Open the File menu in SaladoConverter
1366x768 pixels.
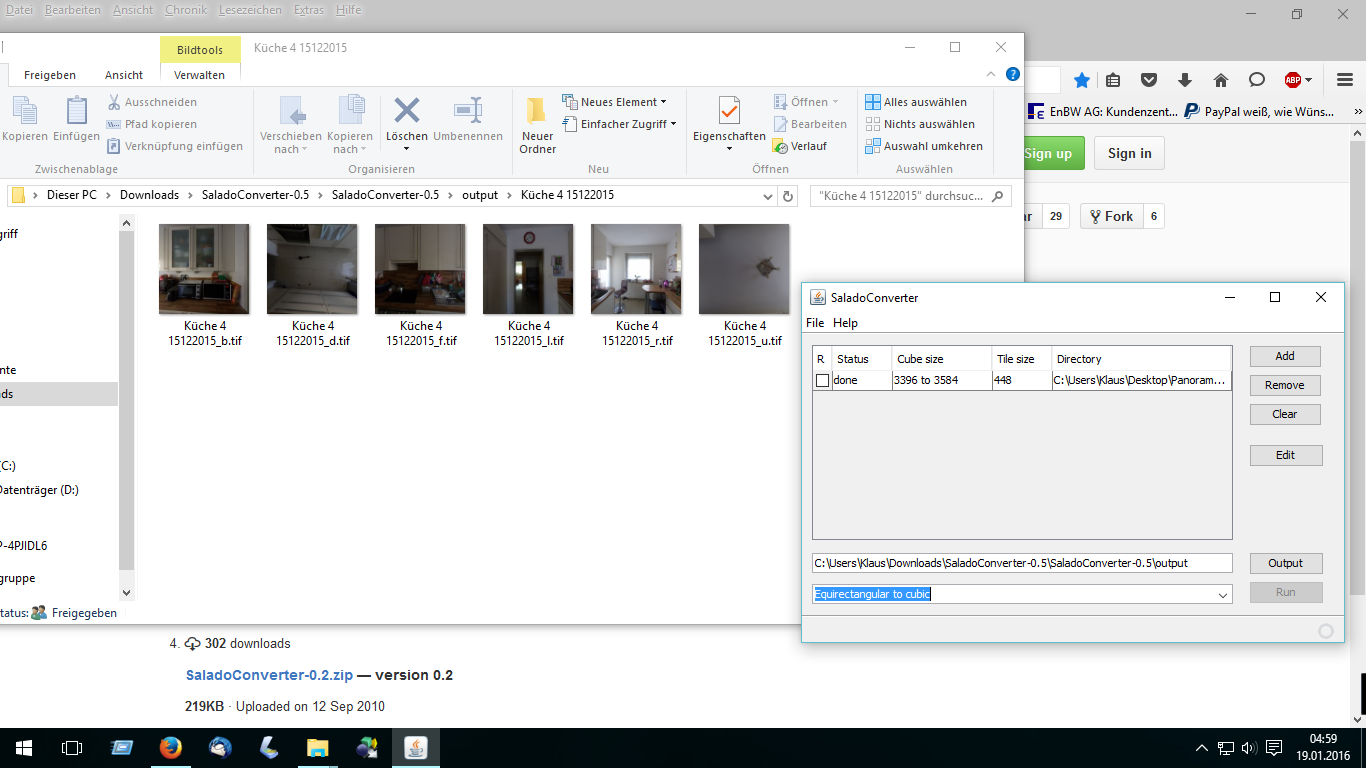(815, 323)
